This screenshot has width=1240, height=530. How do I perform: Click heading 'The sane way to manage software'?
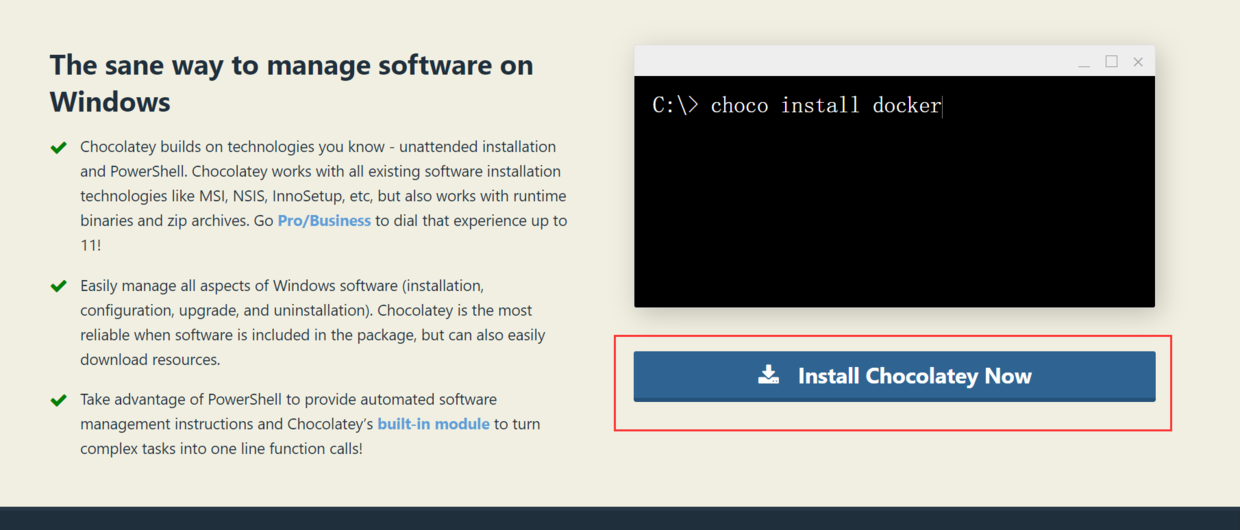(x=292, y=83)
